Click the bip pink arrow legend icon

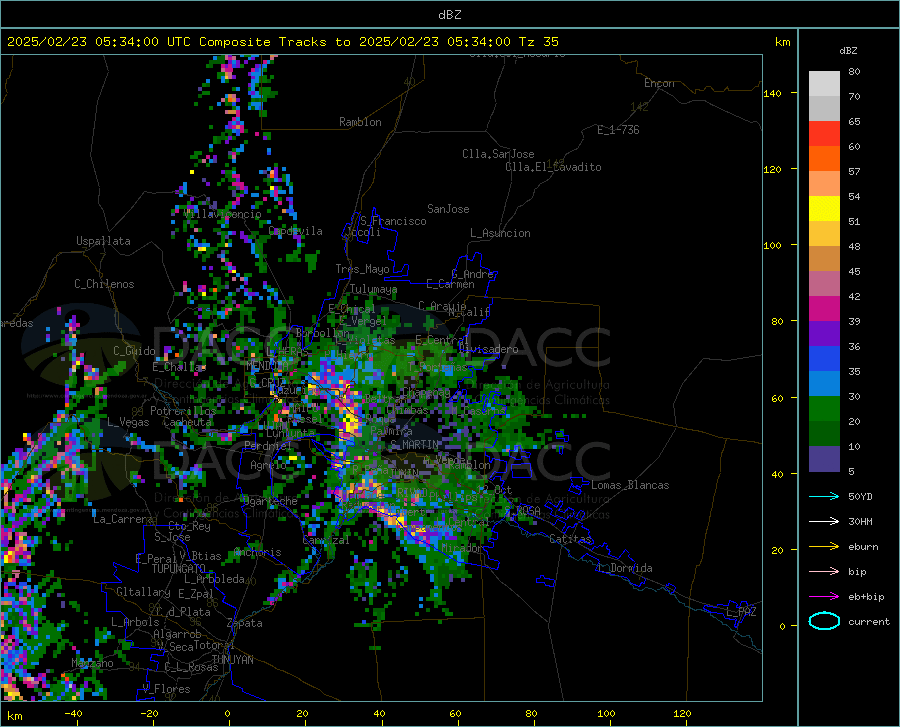pyautogui.click(x=824, y=572)
